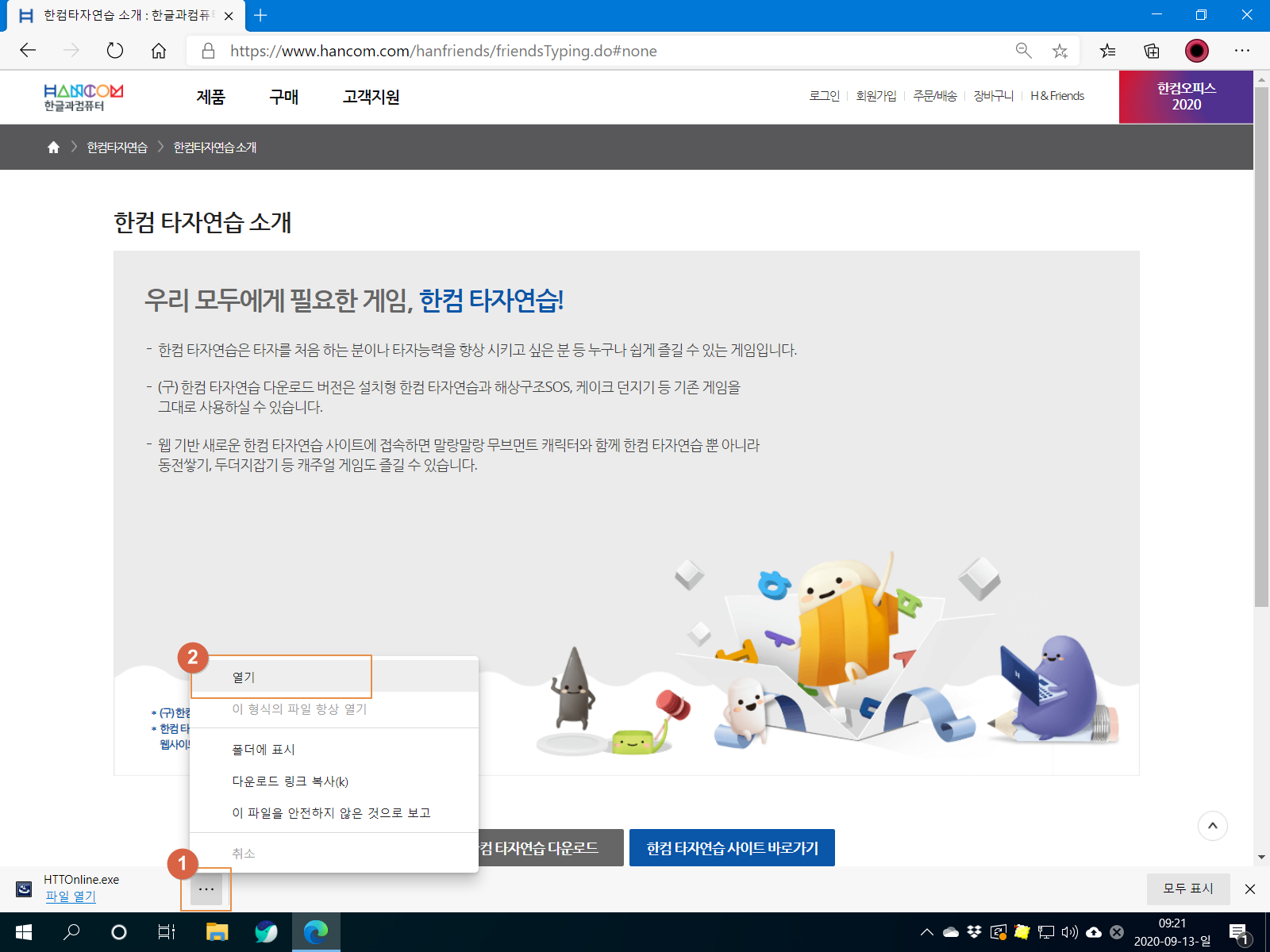The image size is (1270, 952).
Task: Click 한컴 타자연습 사이트 바로가기 button
Action: 732,848
